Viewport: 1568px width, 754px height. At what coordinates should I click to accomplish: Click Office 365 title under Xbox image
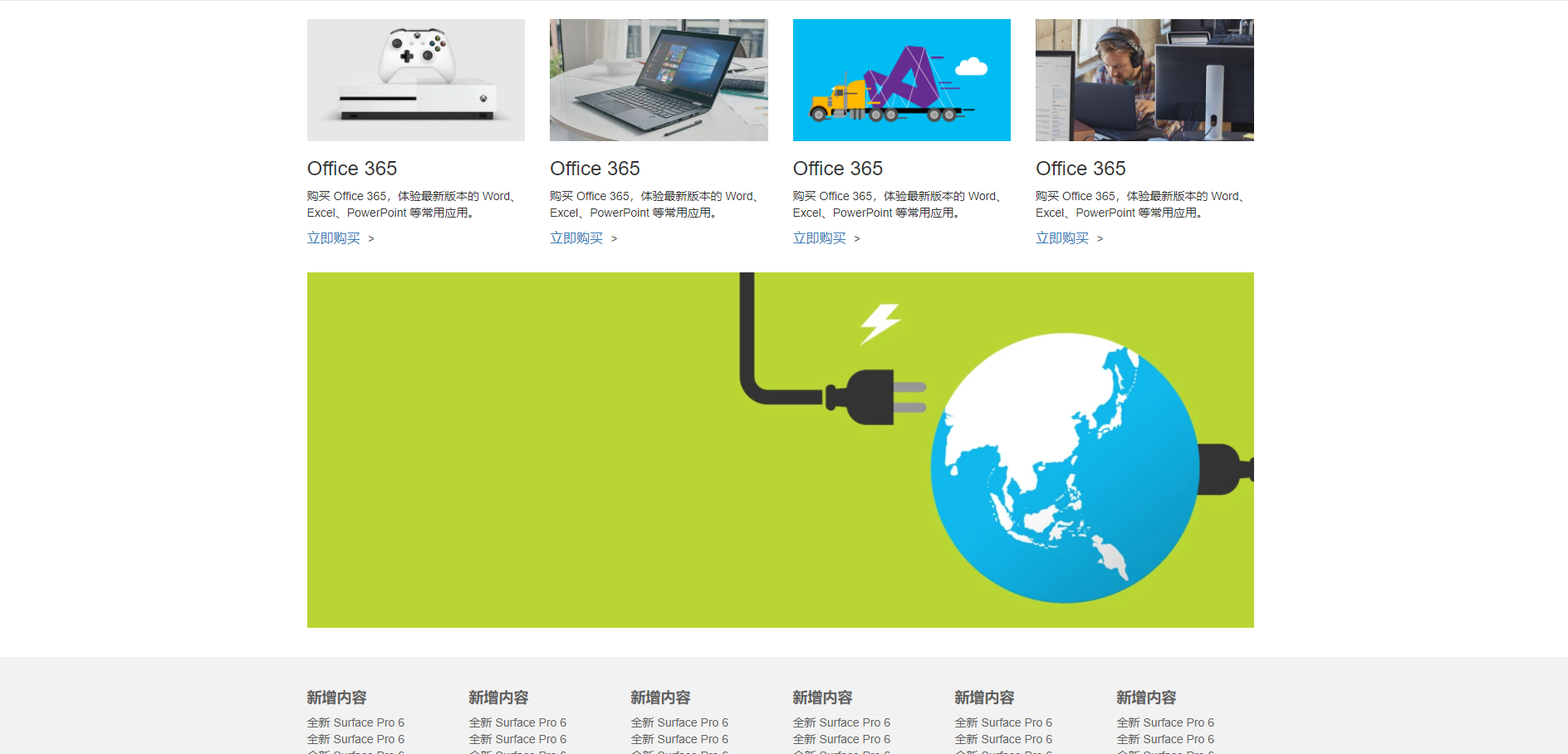pyautogui.click(x=352, y=169)
